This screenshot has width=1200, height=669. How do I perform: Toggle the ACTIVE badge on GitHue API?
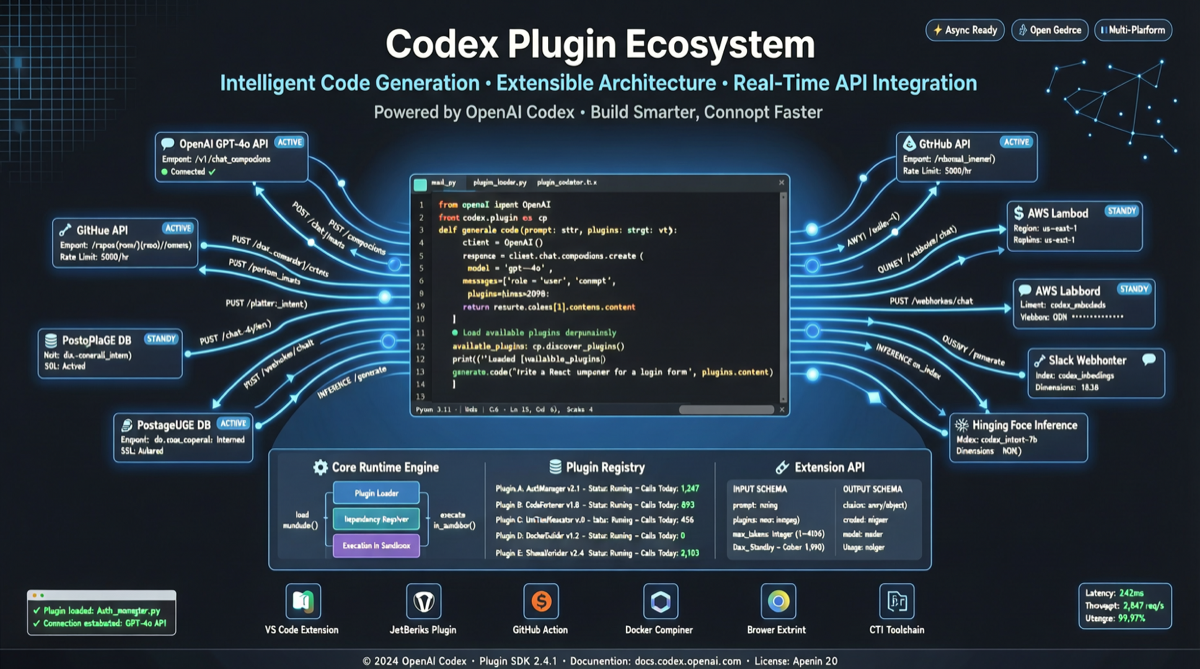click(178, 228)
